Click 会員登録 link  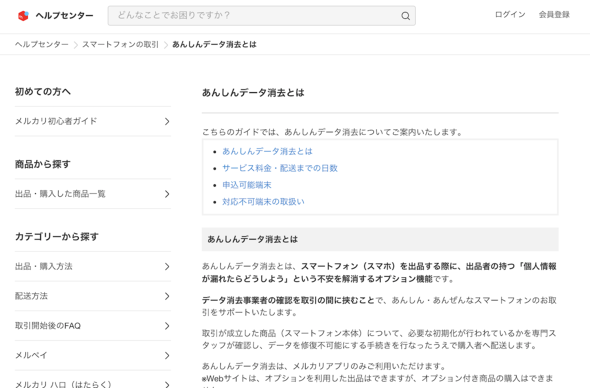(x=554, y=15)
